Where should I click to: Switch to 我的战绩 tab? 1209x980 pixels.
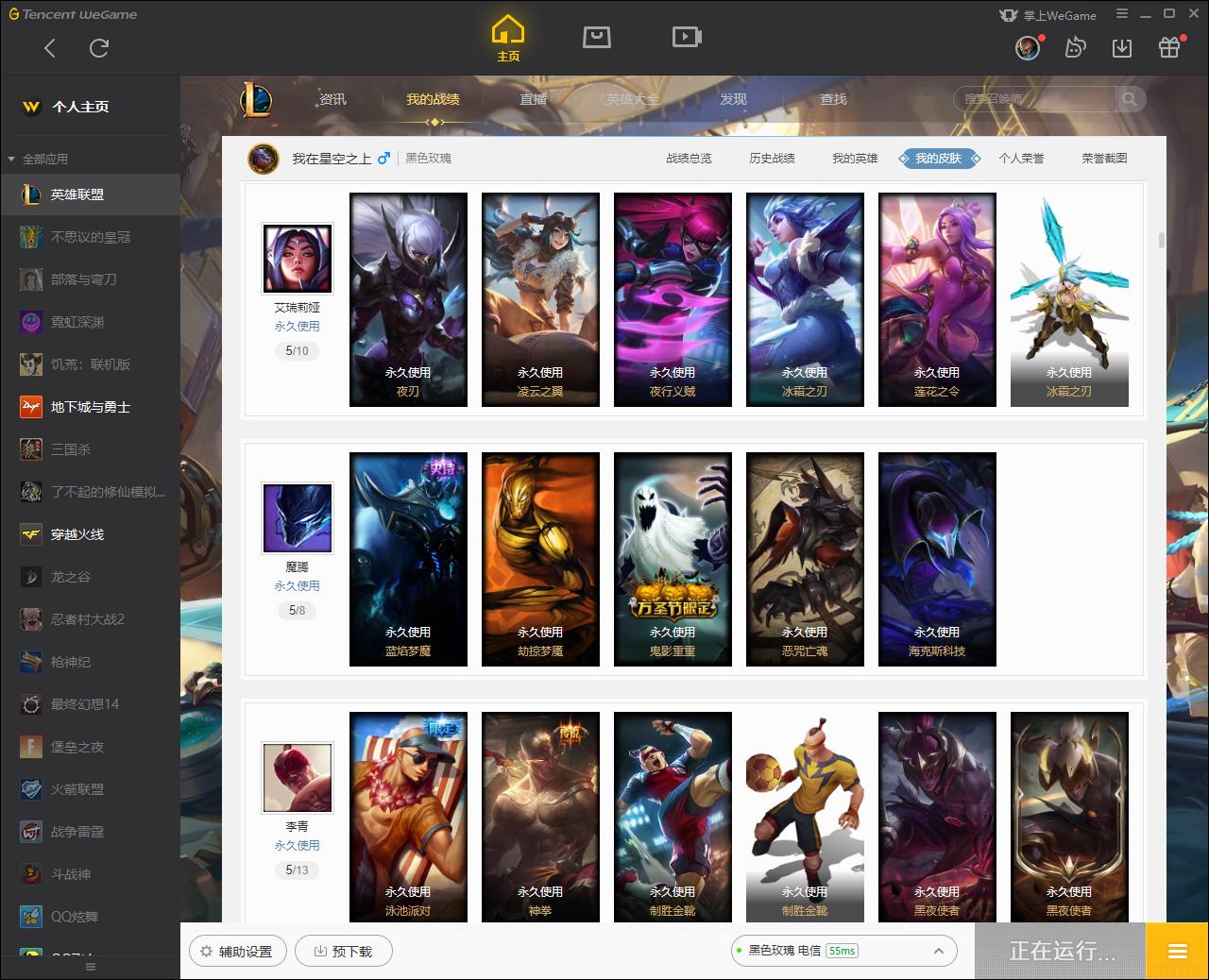pos(433,99)
